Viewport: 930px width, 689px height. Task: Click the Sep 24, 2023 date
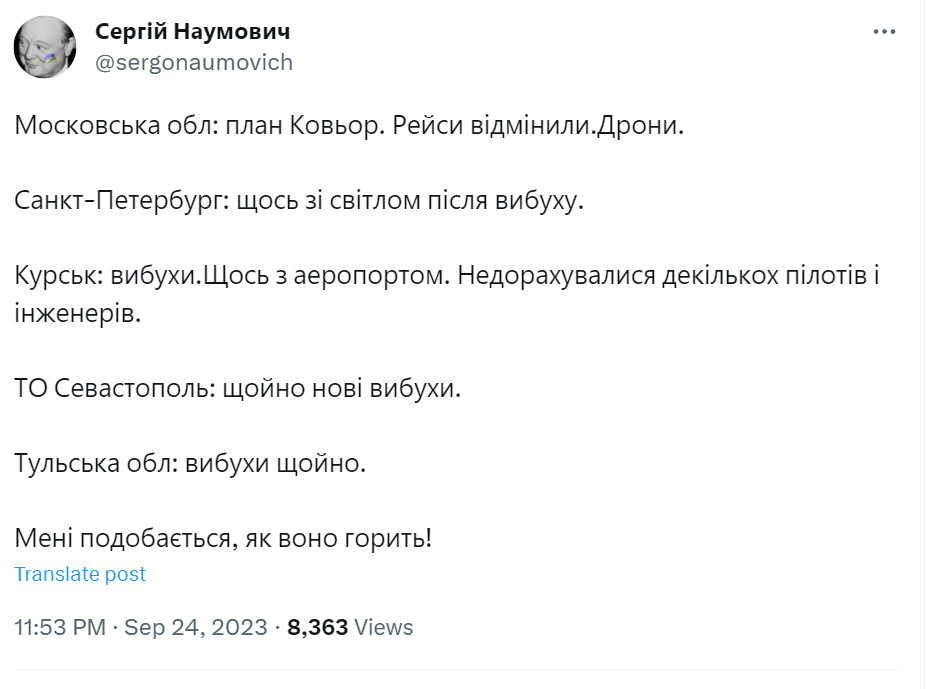pyautogui.click(x=198, y=628)
